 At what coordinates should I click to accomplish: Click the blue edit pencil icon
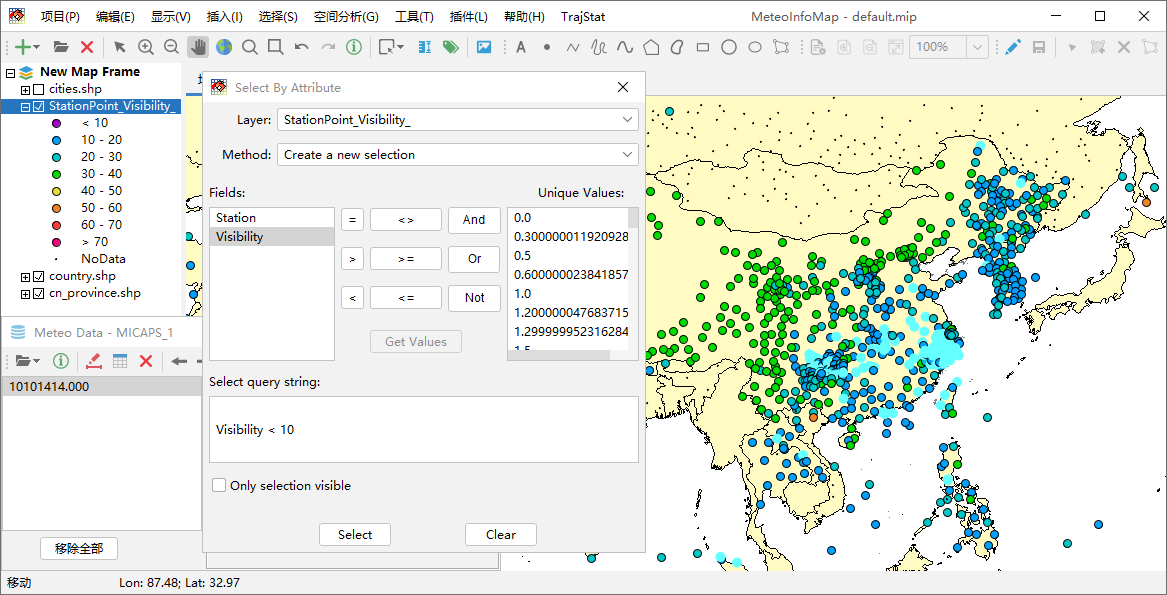[x=1013, y=47]
